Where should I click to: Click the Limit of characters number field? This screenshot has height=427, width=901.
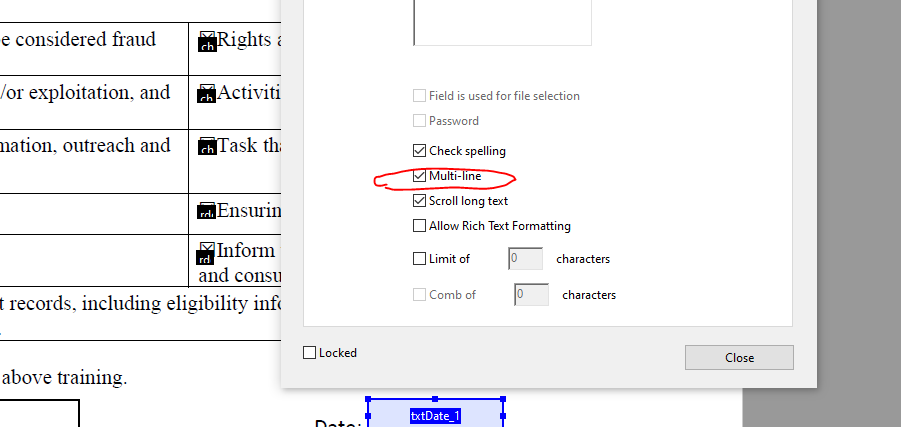tap(526, 259)
